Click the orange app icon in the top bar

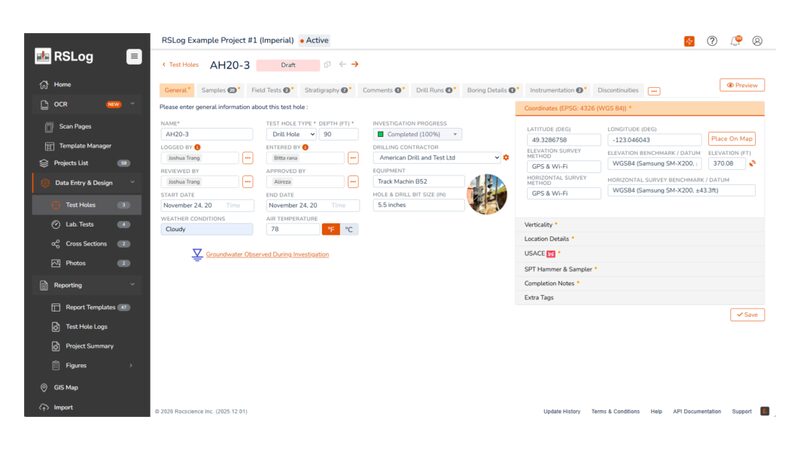point(689,41)
